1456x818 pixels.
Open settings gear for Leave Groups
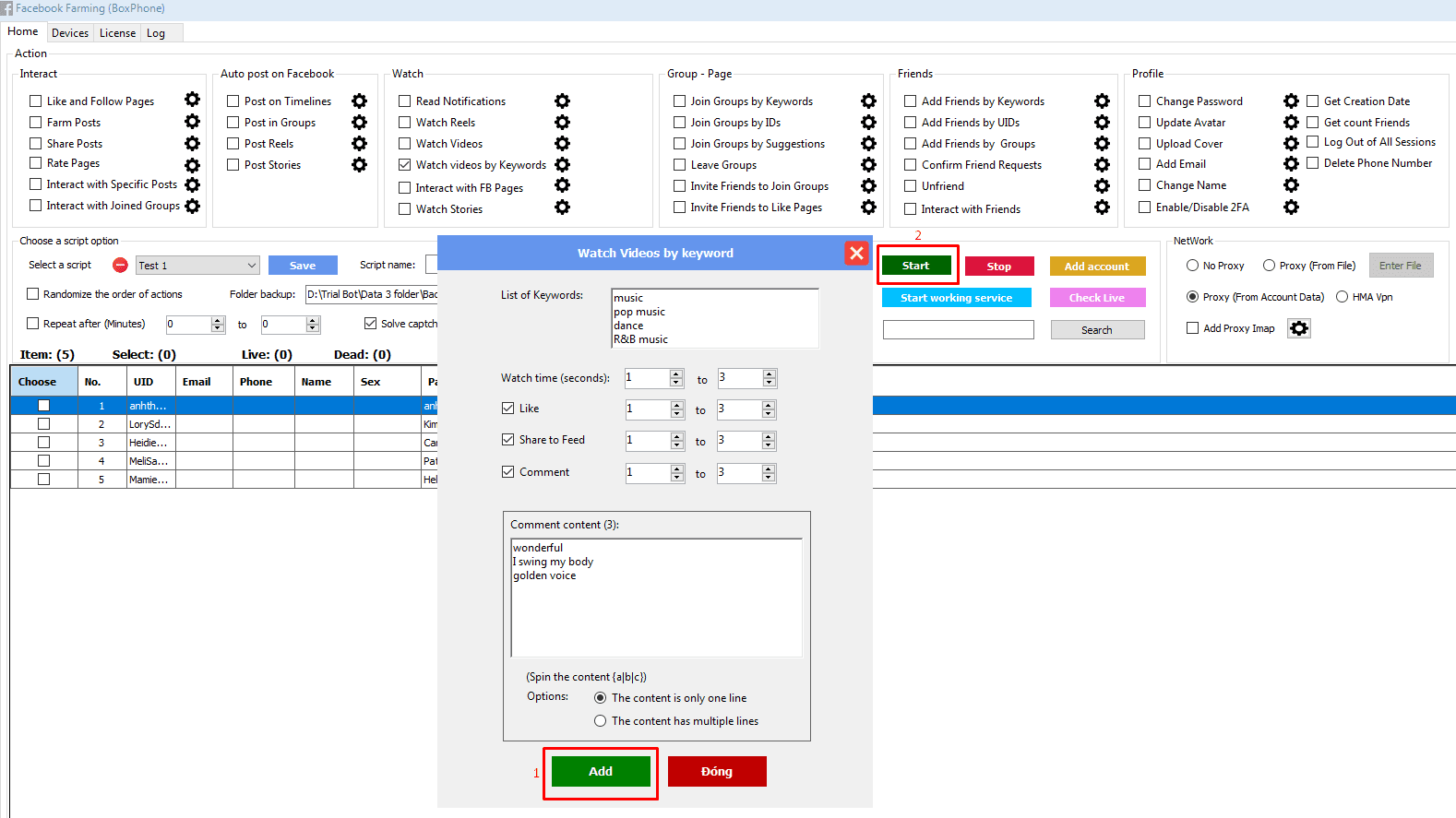coord(868,164)
